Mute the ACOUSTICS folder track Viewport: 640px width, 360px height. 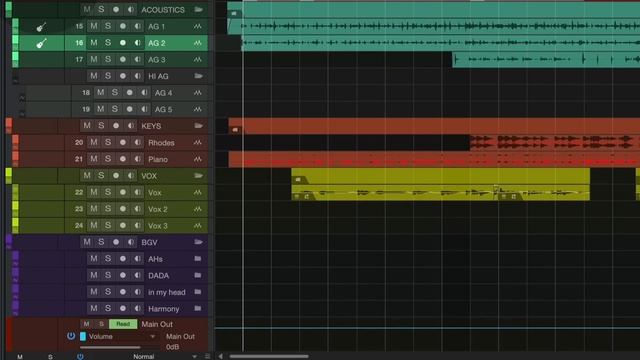[x=87, y=9]
